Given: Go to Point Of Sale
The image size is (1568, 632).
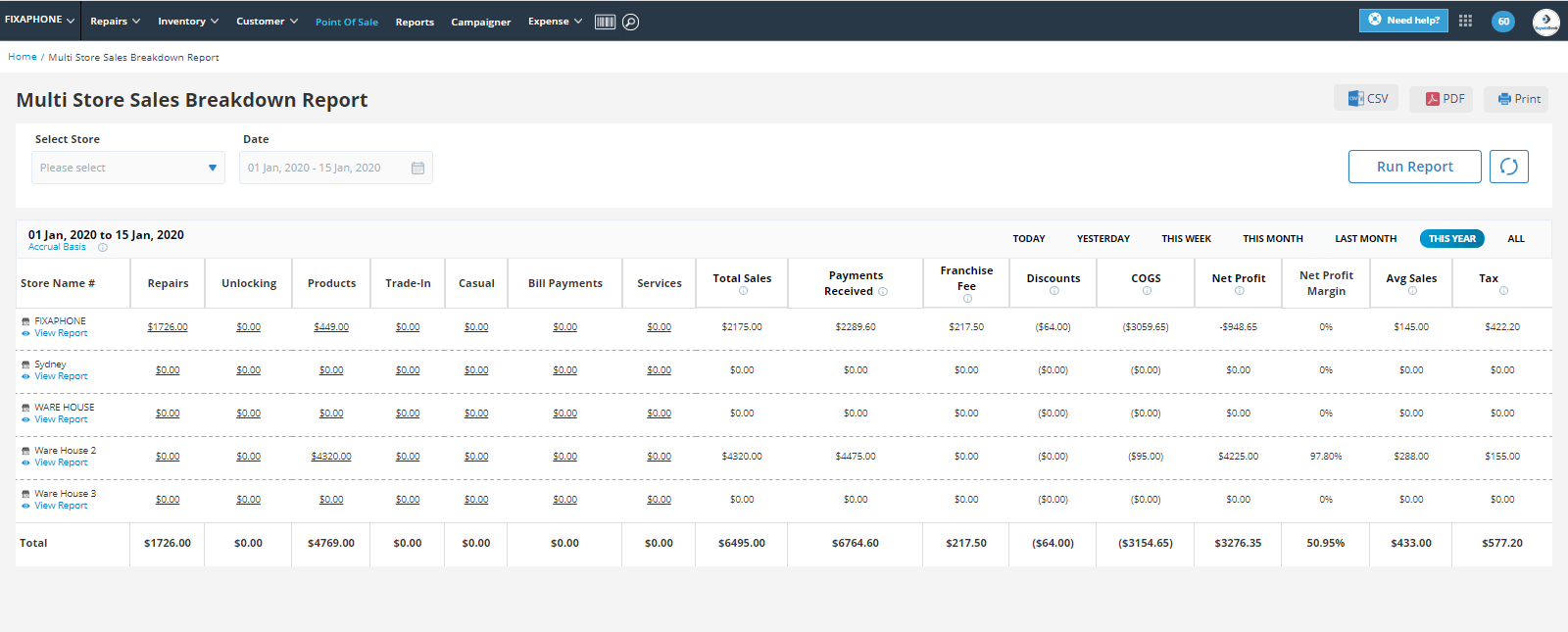Looking at the screenshot, I should (x=347, y=22).
